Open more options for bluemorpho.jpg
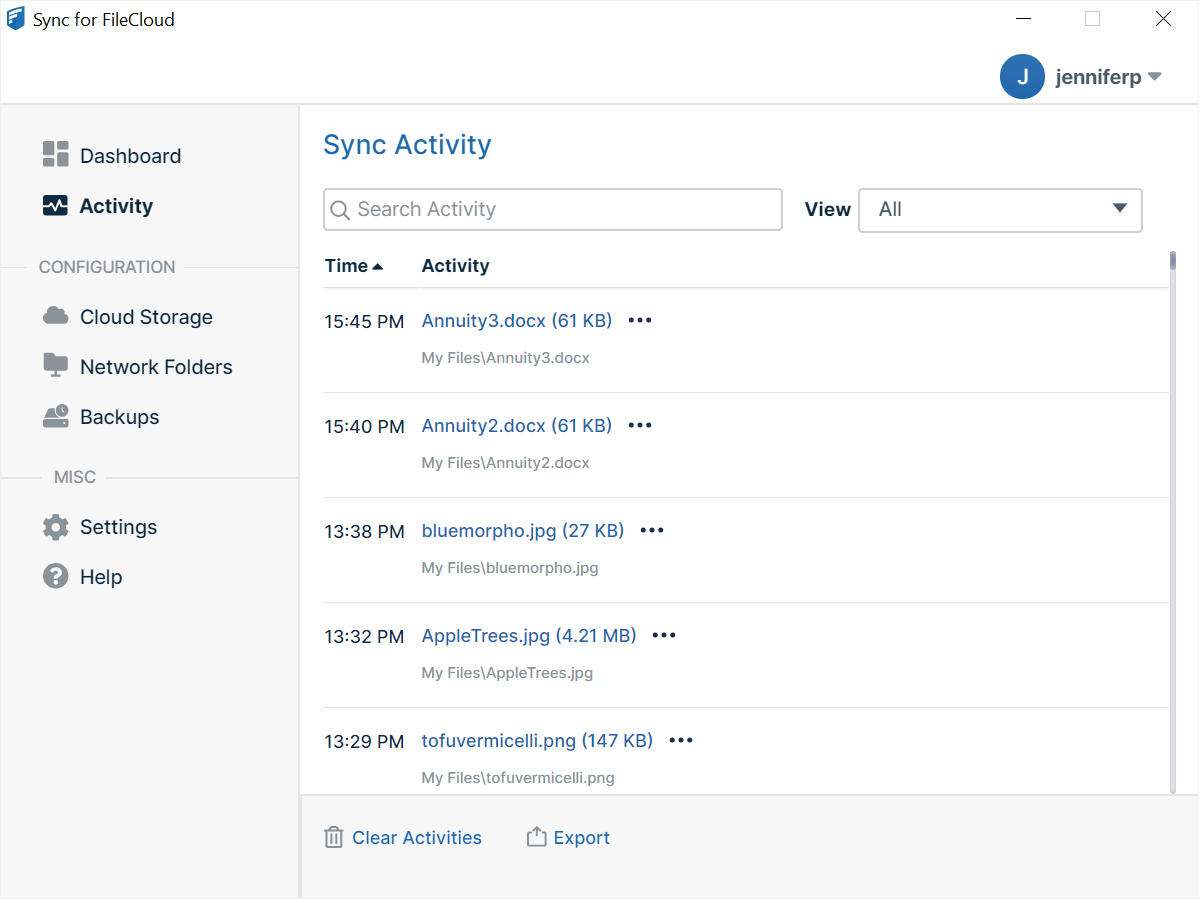The height and width of the screenshot is (899, 1199). pos(652,530)
